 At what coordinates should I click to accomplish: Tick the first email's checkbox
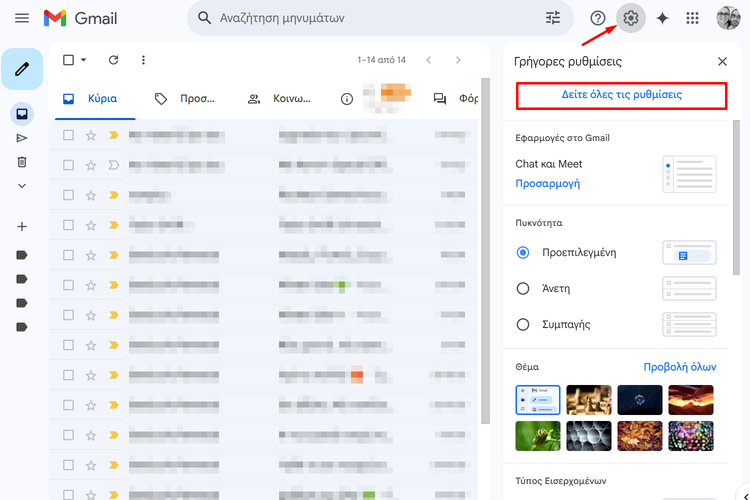(69, 135)
